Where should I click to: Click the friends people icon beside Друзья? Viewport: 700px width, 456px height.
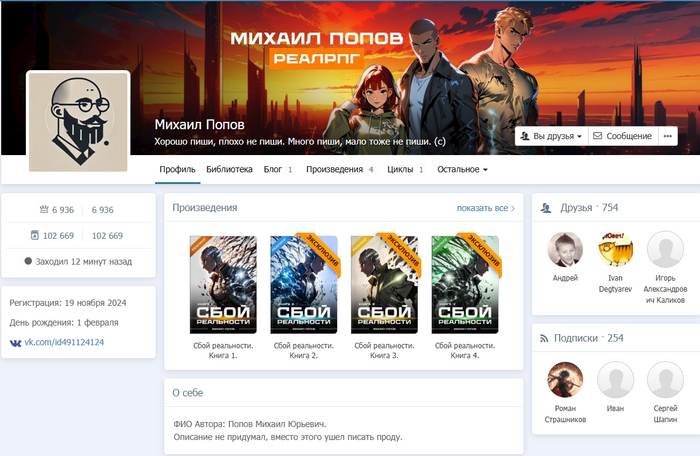546,208
